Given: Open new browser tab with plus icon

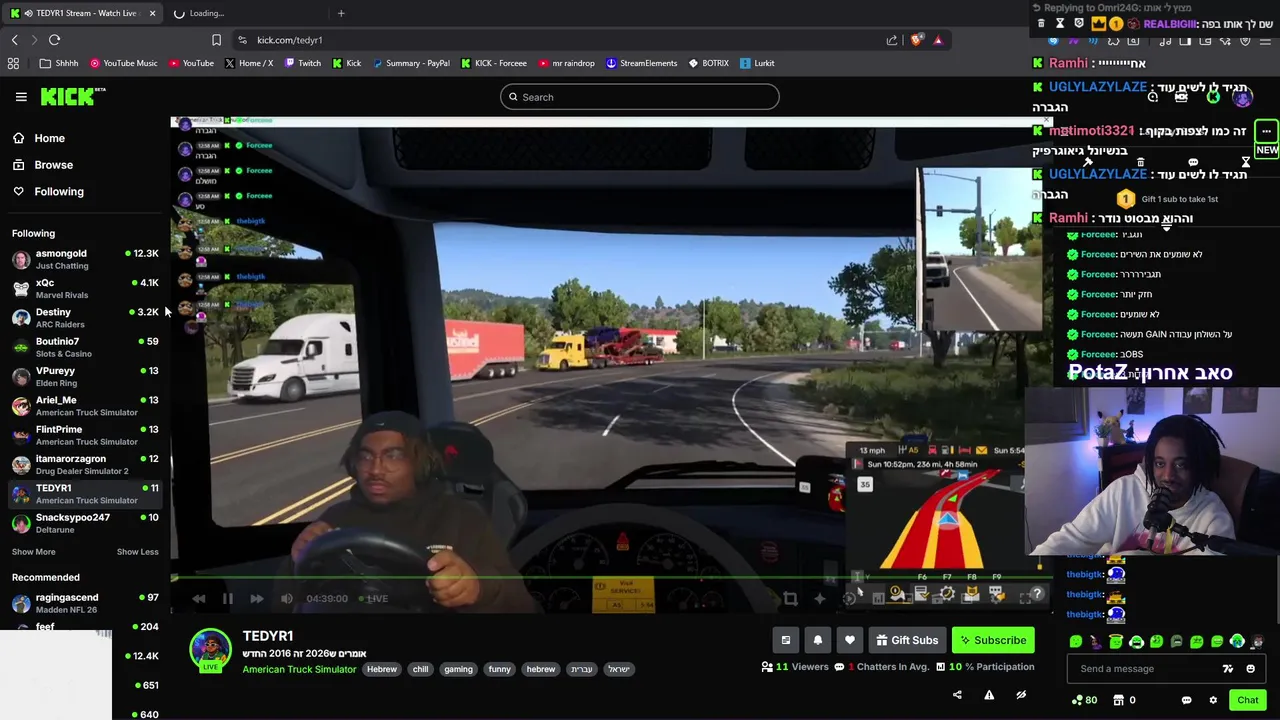Looking at the screenshot, I should coord(341,13).
